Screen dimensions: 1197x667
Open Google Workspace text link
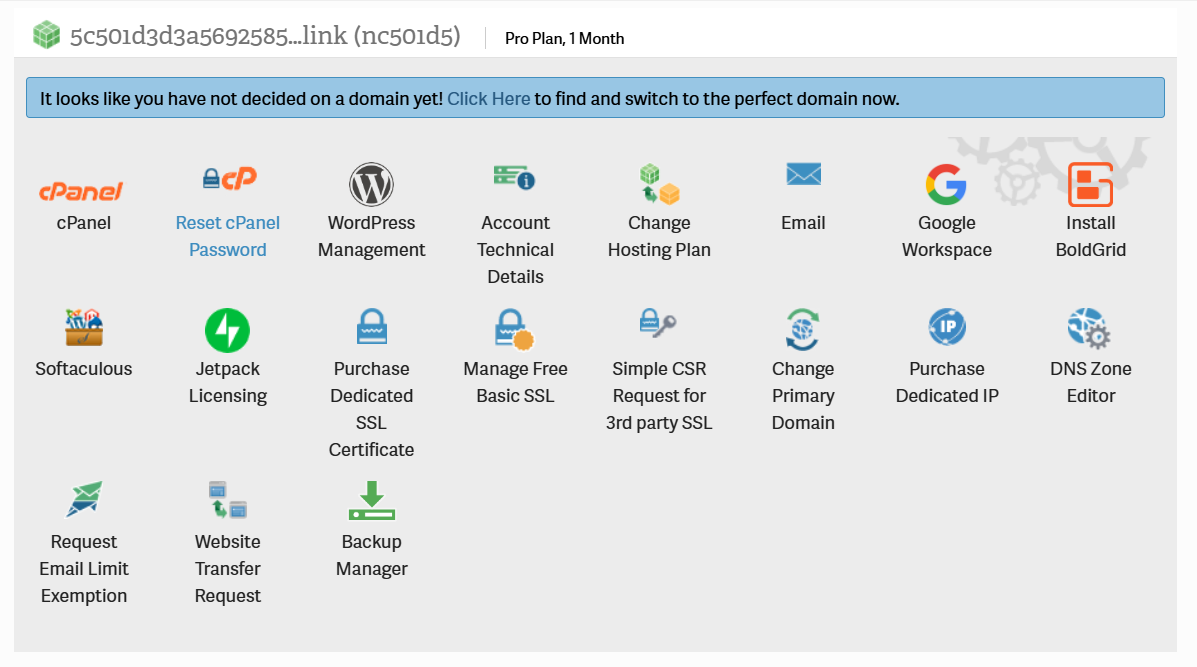coord(947,236)
